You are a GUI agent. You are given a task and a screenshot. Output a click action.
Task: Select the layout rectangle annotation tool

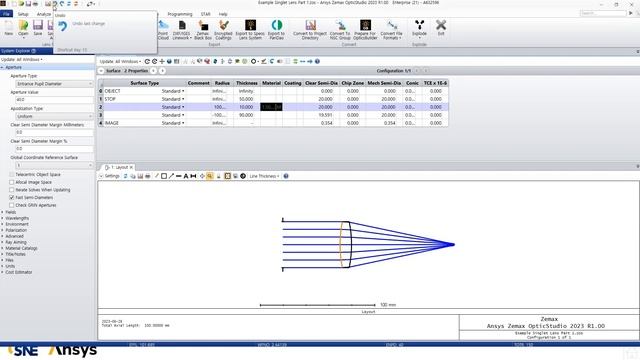[164, 176]
